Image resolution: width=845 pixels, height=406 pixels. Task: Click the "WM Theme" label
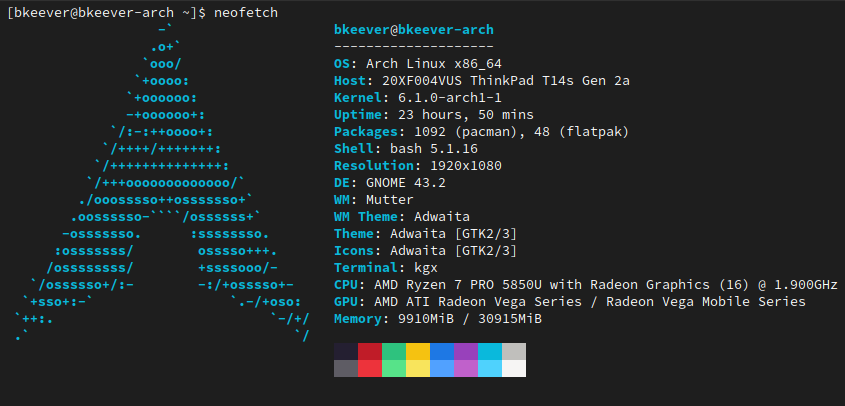(366, 217)
